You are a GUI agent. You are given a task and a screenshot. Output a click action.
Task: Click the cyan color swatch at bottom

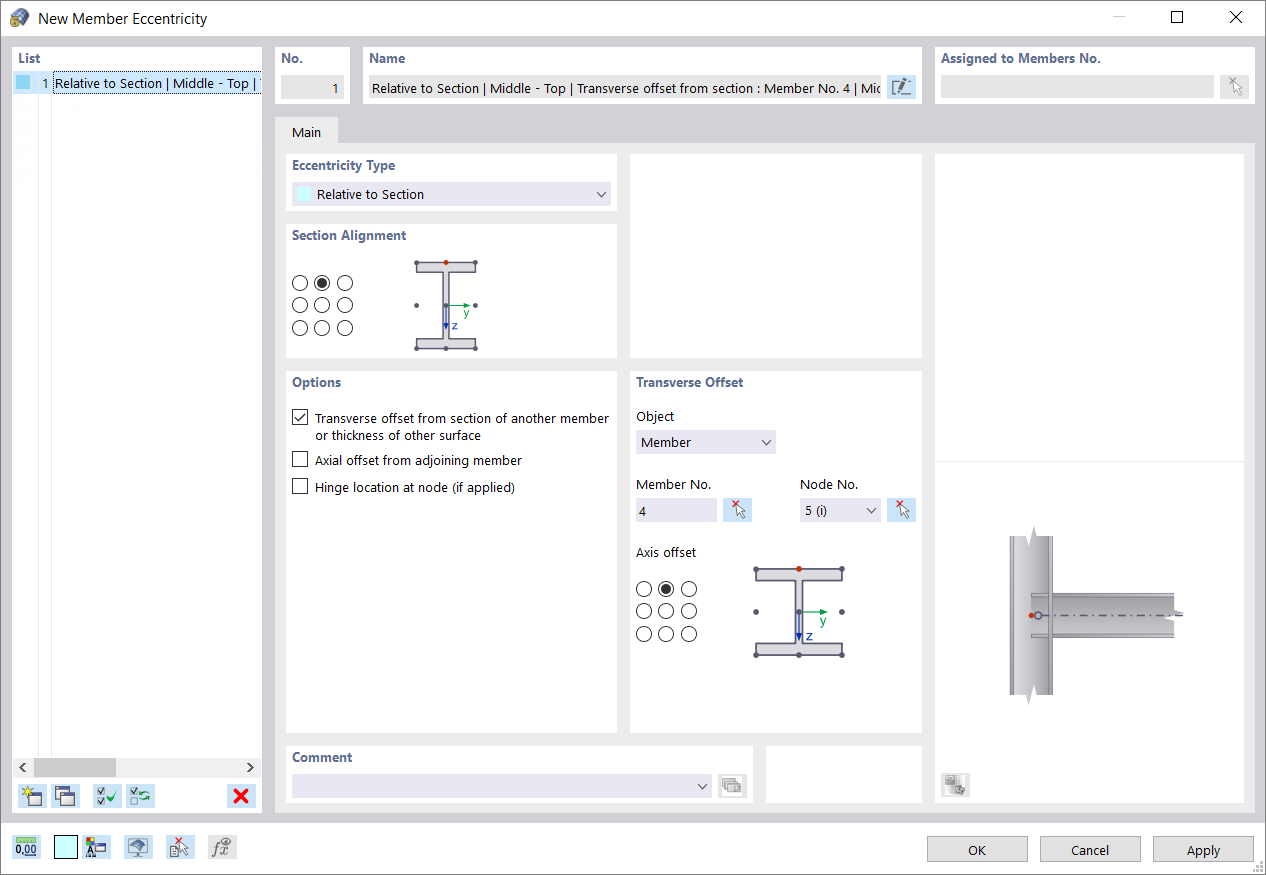(66, 847)
